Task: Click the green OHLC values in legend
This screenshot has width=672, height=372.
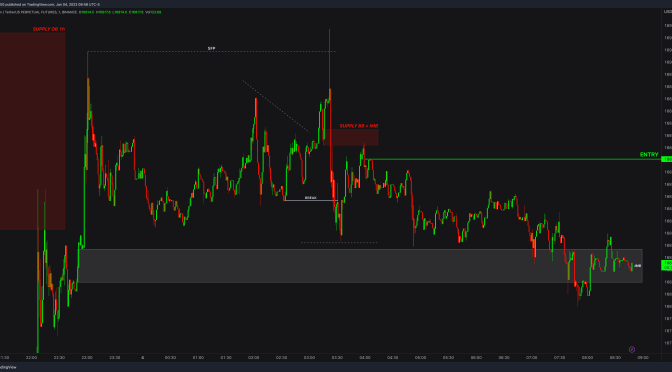Action: (x=120, y=12)
